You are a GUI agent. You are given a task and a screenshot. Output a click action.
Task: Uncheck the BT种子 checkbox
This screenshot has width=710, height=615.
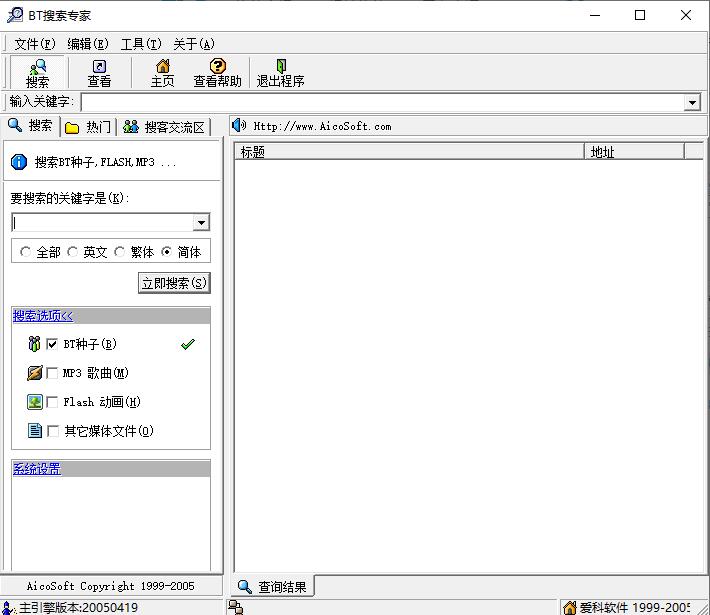pyautogui.click(x=52, y=344)
